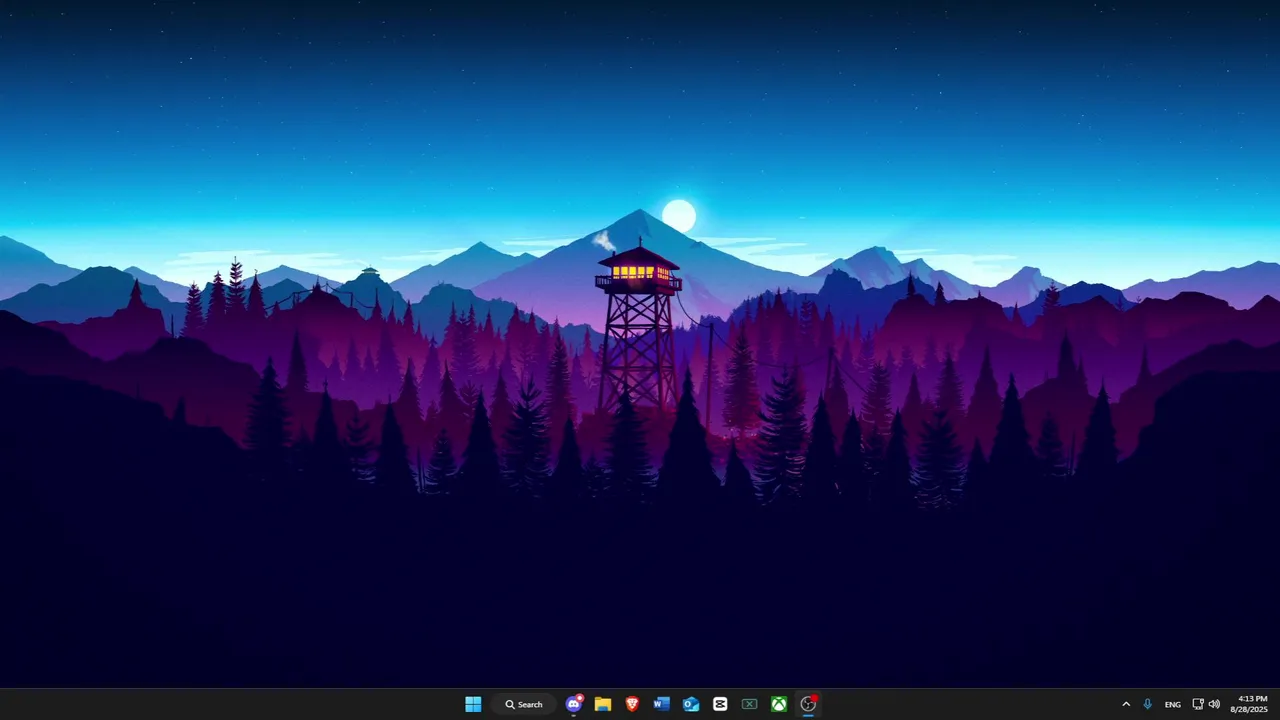Open the running app with red badge
The width and height of the screenshot is (1280, 720).
pyautogui.click(x=808, y=704)
